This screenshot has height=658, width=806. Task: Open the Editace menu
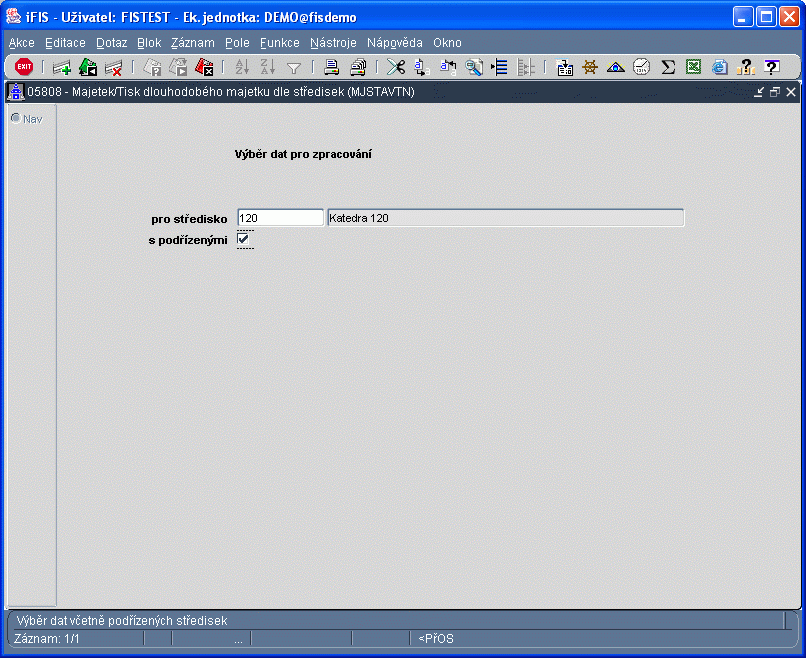coord(65,43)
